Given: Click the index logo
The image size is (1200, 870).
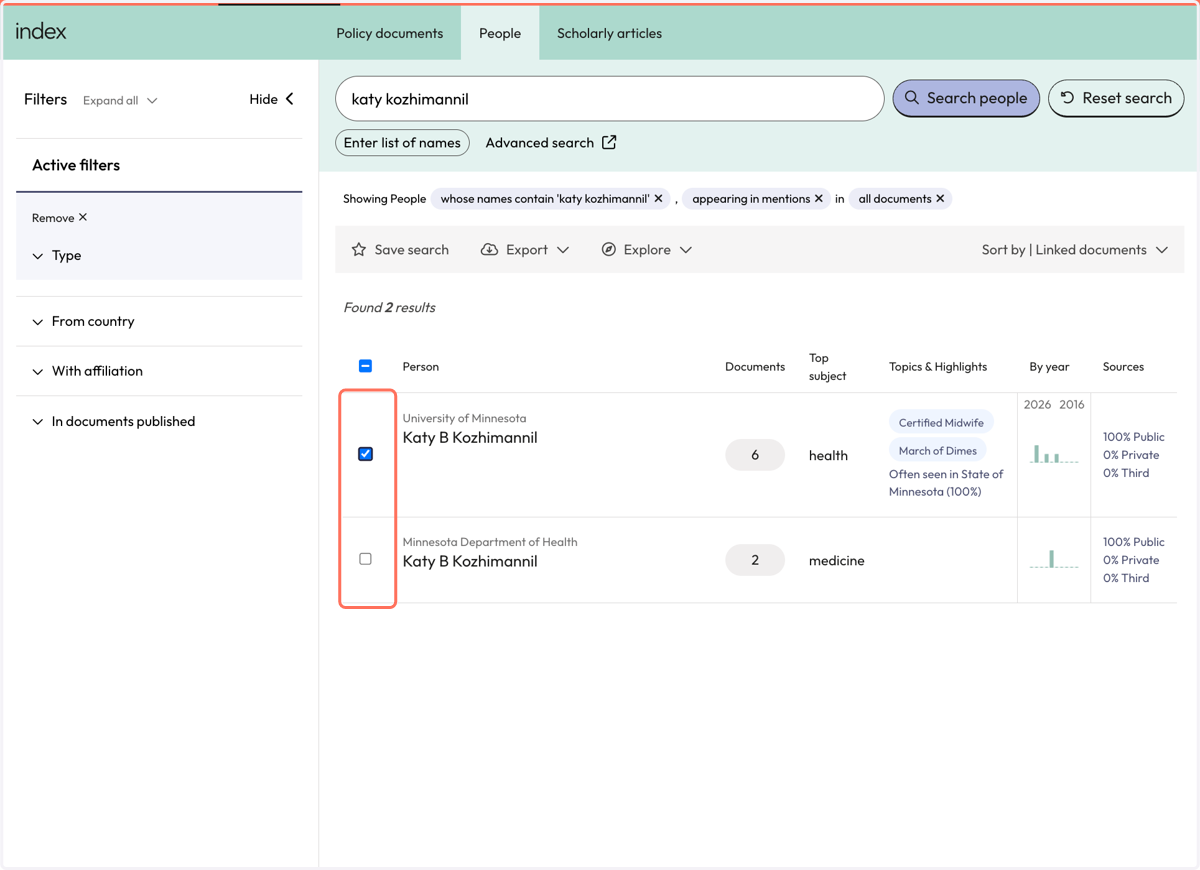Looking at the screenshot, I should point(41,31).
